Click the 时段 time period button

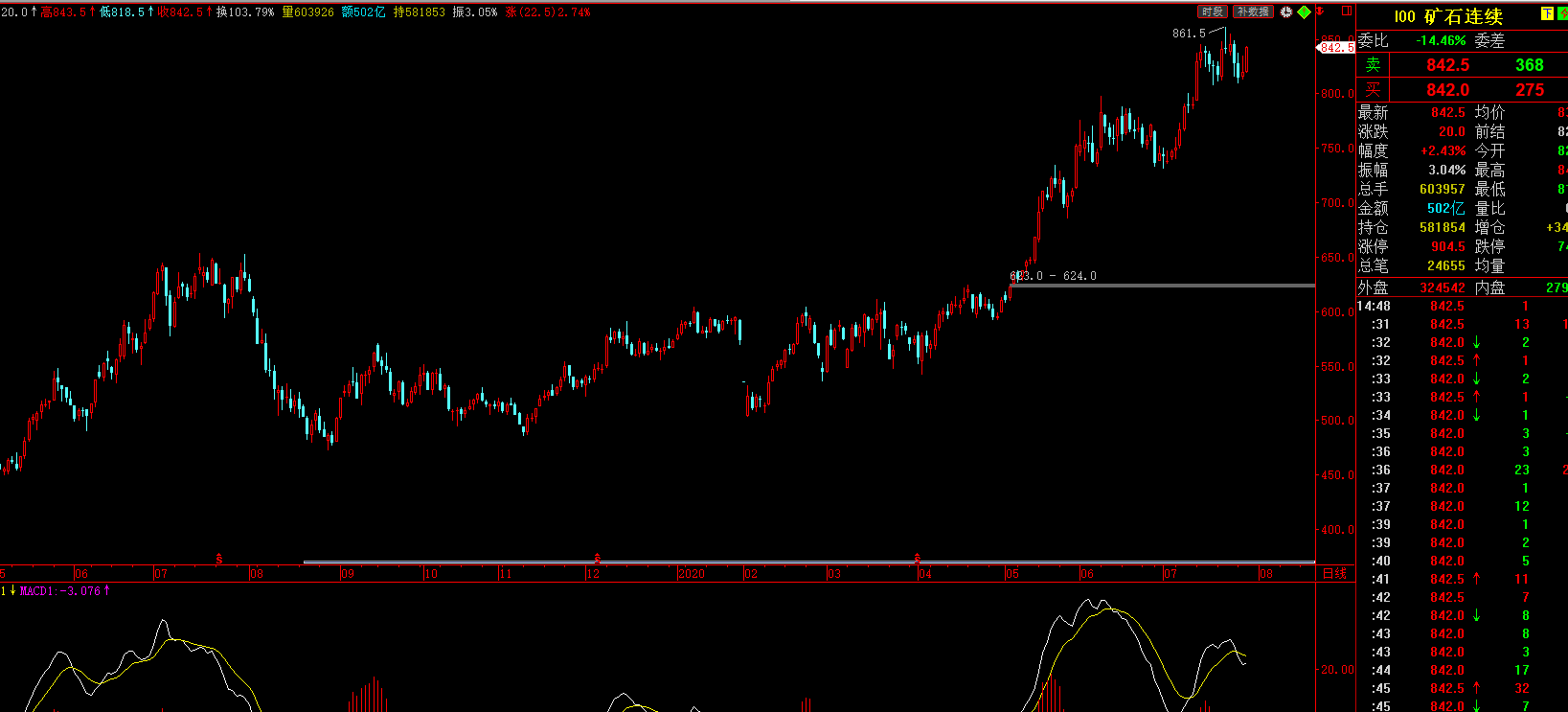tap(1213, 11)
